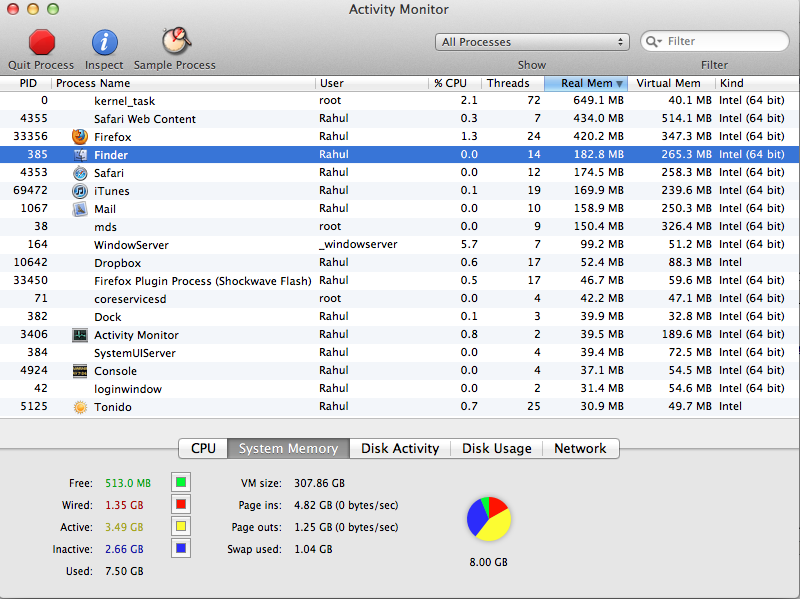Image resolution: width=800 pixels, height=599 pixels.
Task: Click the memory usage pie chart
Action: point(489,519)
